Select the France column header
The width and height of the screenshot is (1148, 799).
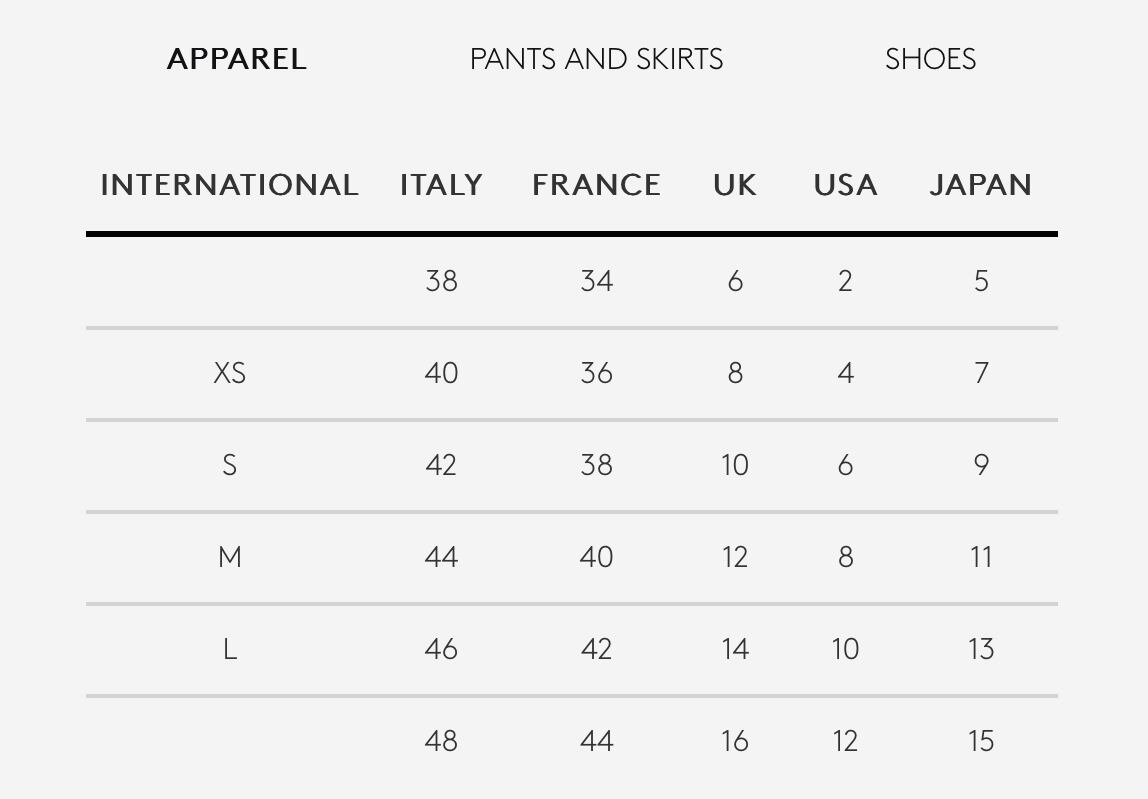596,185
